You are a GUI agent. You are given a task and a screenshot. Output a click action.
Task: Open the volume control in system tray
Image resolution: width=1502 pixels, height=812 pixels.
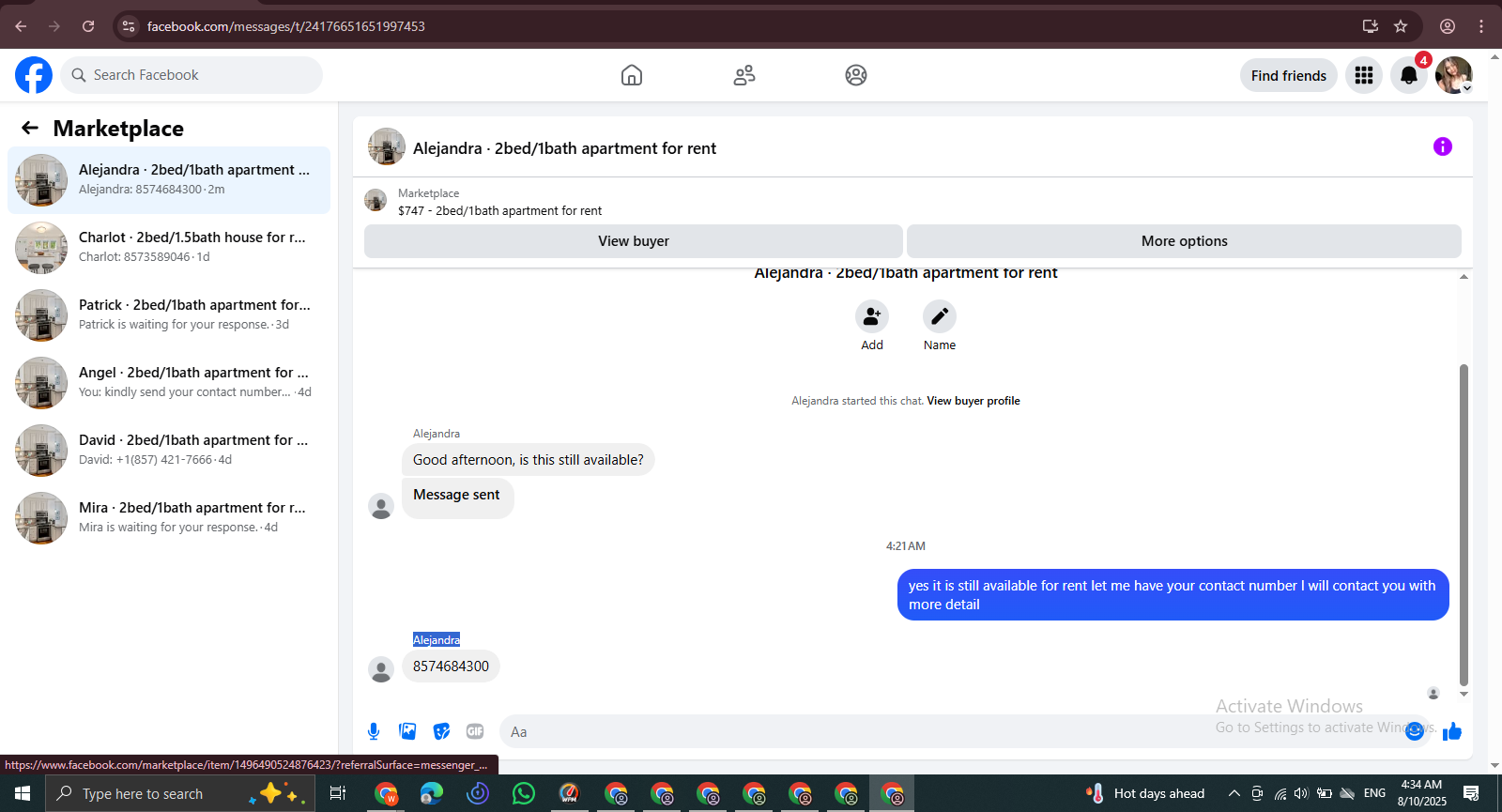point(1301,793)
